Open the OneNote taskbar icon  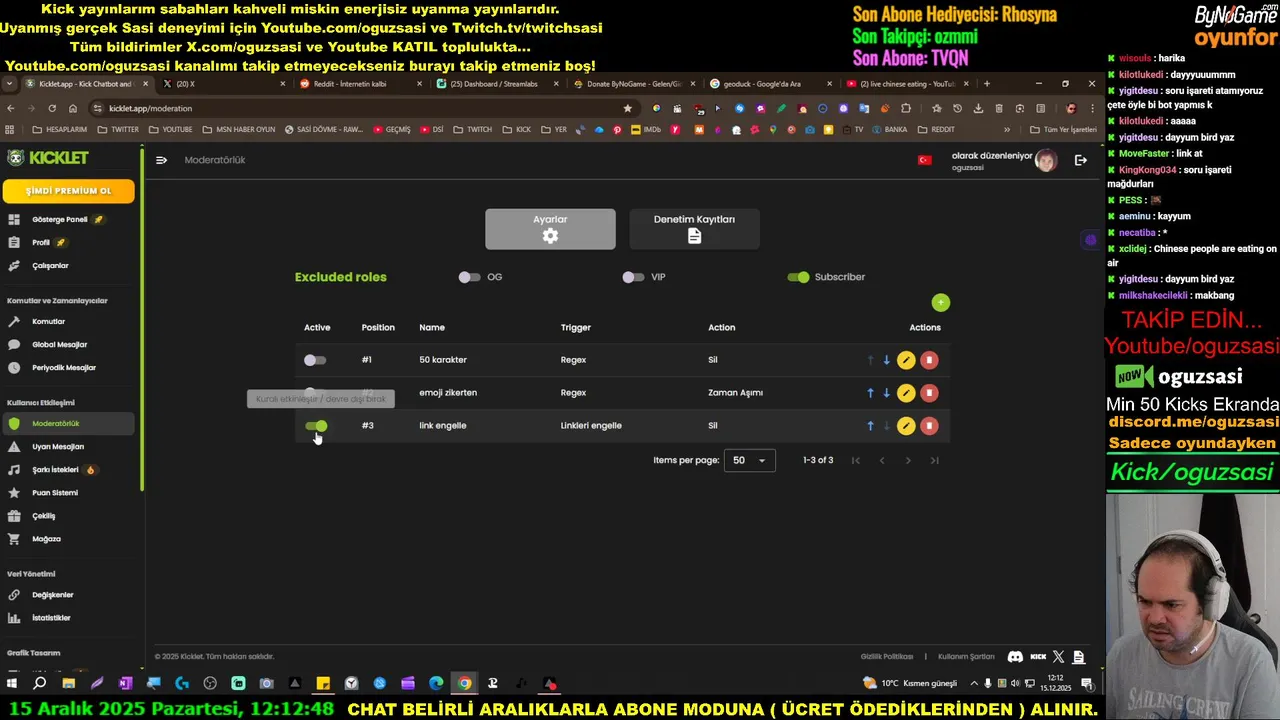(x=125, y=684)
